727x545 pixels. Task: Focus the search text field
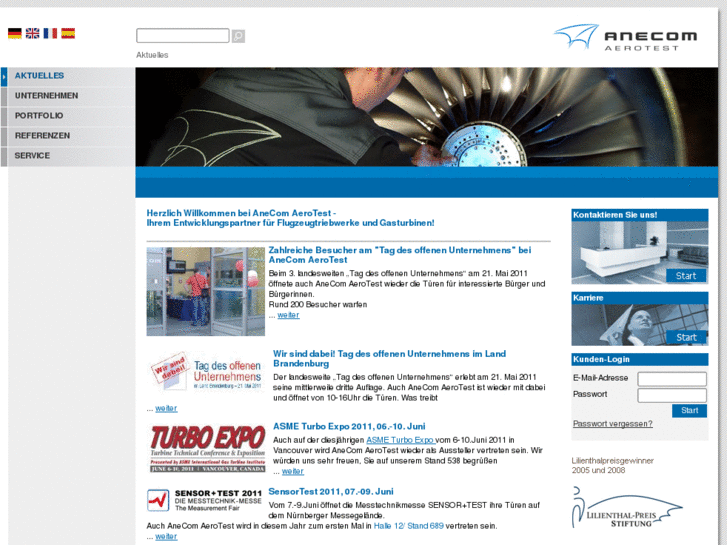183,36
